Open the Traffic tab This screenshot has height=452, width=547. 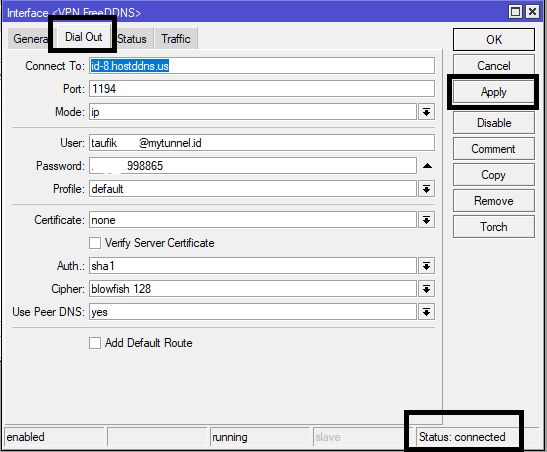[176, 39]
